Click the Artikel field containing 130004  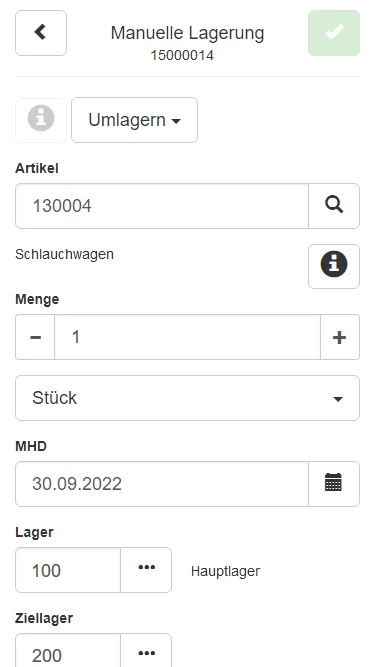click(162, 206)
